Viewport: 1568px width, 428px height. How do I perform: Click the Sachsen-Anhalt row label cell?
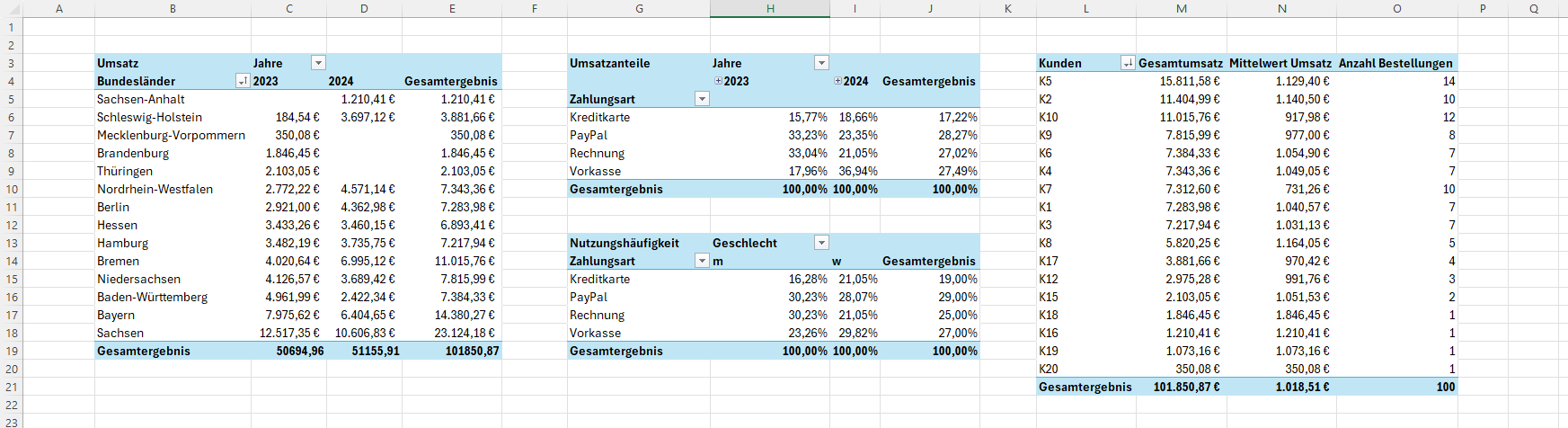click(141, 99)
